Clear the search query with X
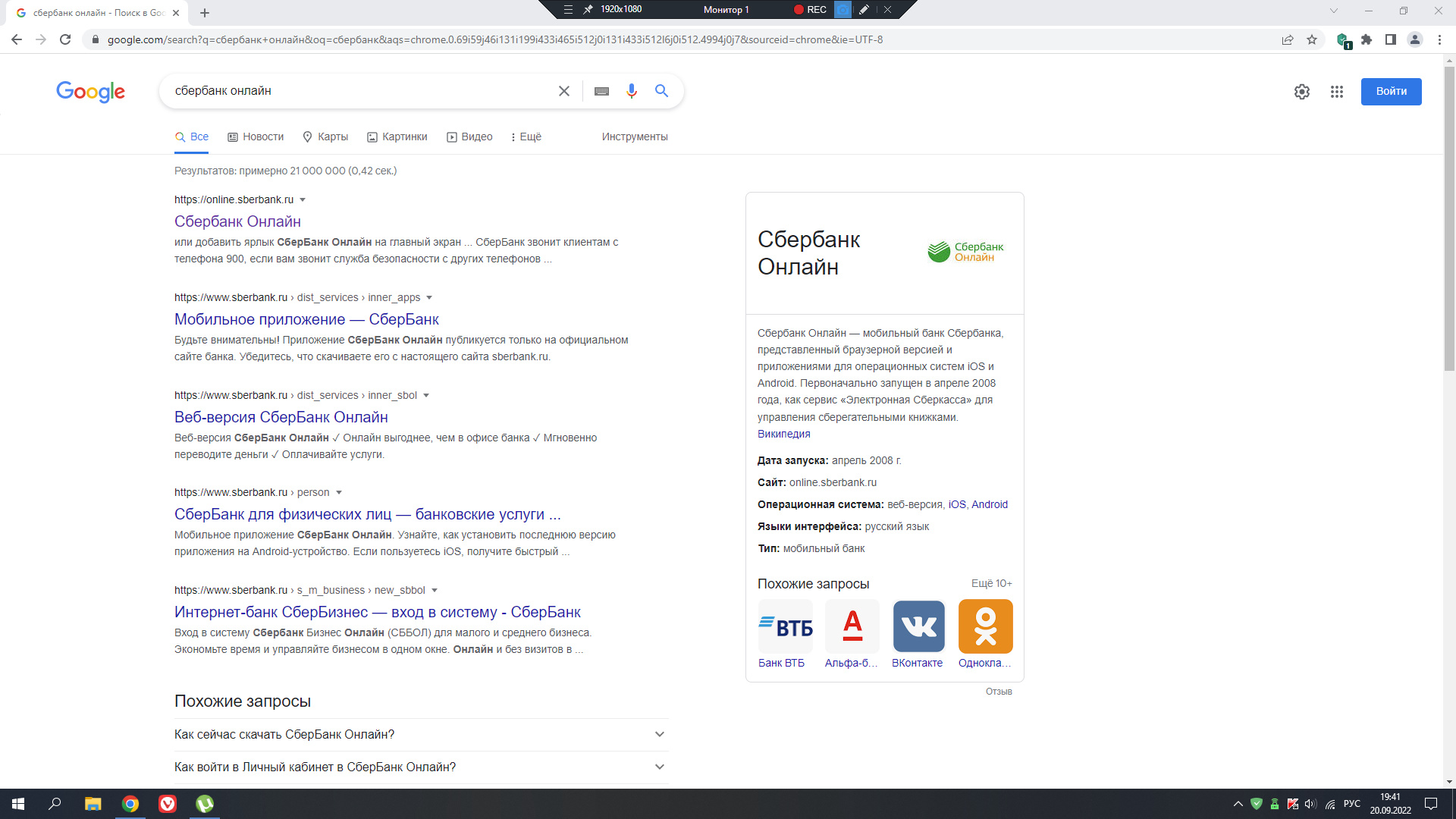Screen dimensions: 1456x819 [564, 91]
